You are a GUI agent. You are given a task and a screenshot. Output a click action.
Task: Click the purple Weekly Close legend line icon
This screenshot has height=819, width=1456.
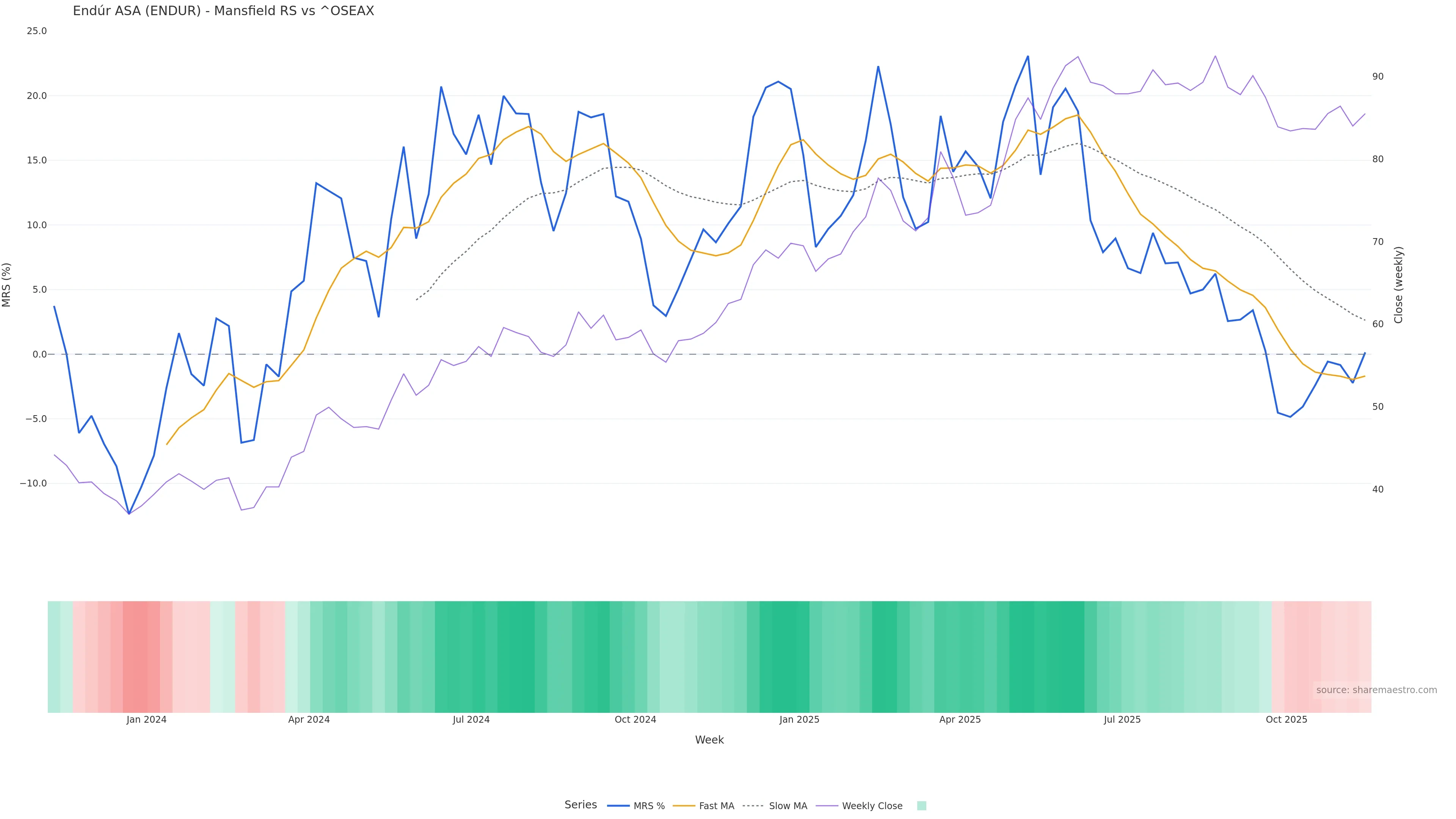pos(827,806)
